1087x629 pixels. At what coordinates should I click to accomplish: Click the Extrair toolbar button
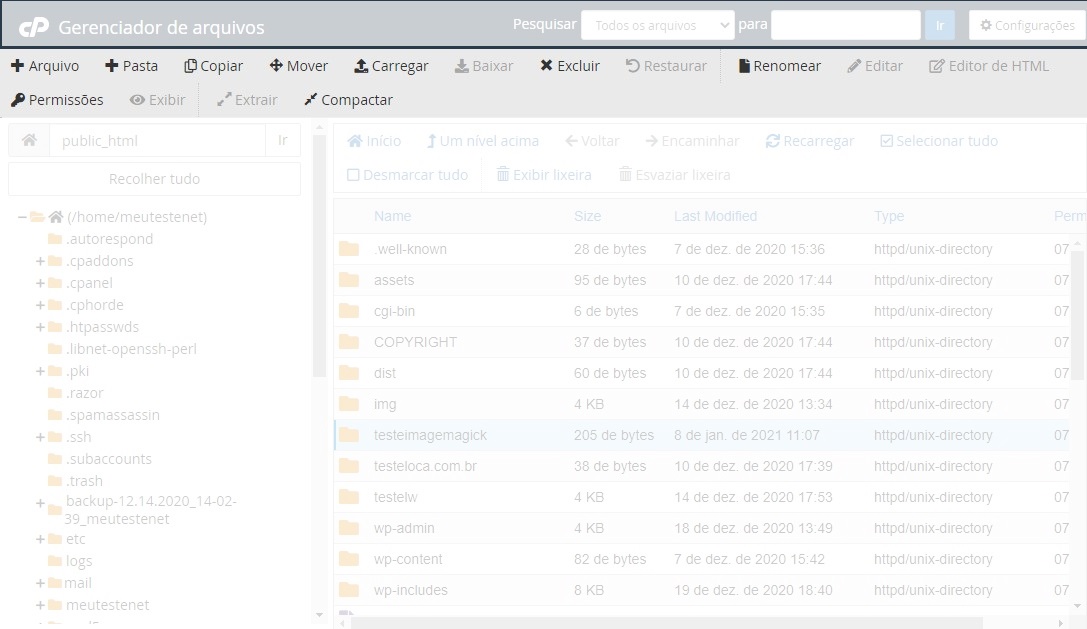click(247, 100)
